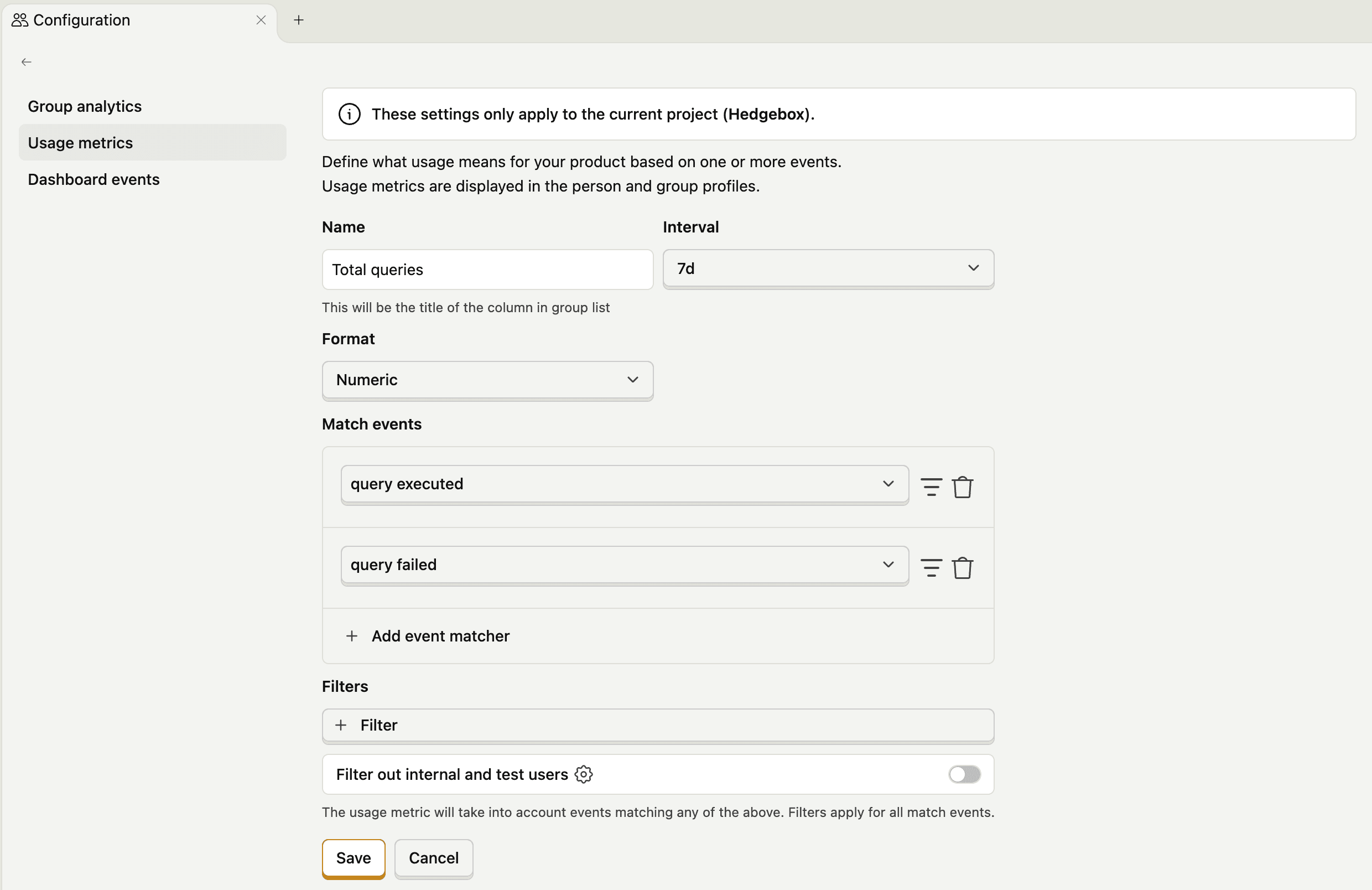This screenshot has height=890, width=1372.
Task: Save the usage metric
Action: [x=353, y=858]
